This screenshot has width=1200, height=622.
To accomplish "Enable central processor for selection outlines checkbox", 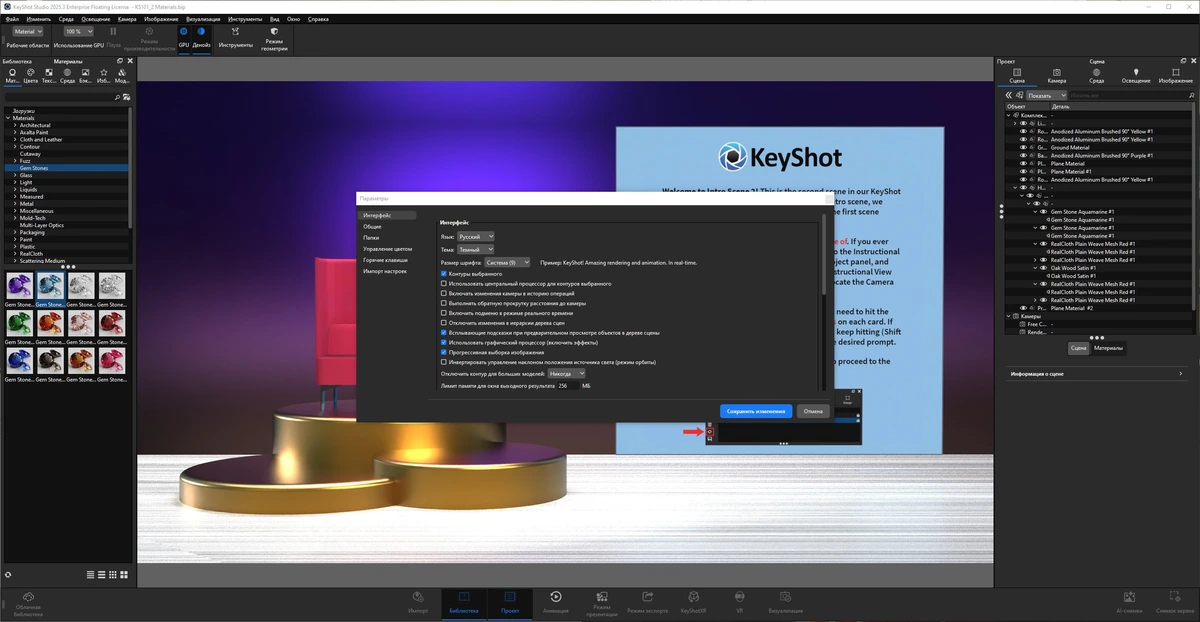I will [444, 283].
